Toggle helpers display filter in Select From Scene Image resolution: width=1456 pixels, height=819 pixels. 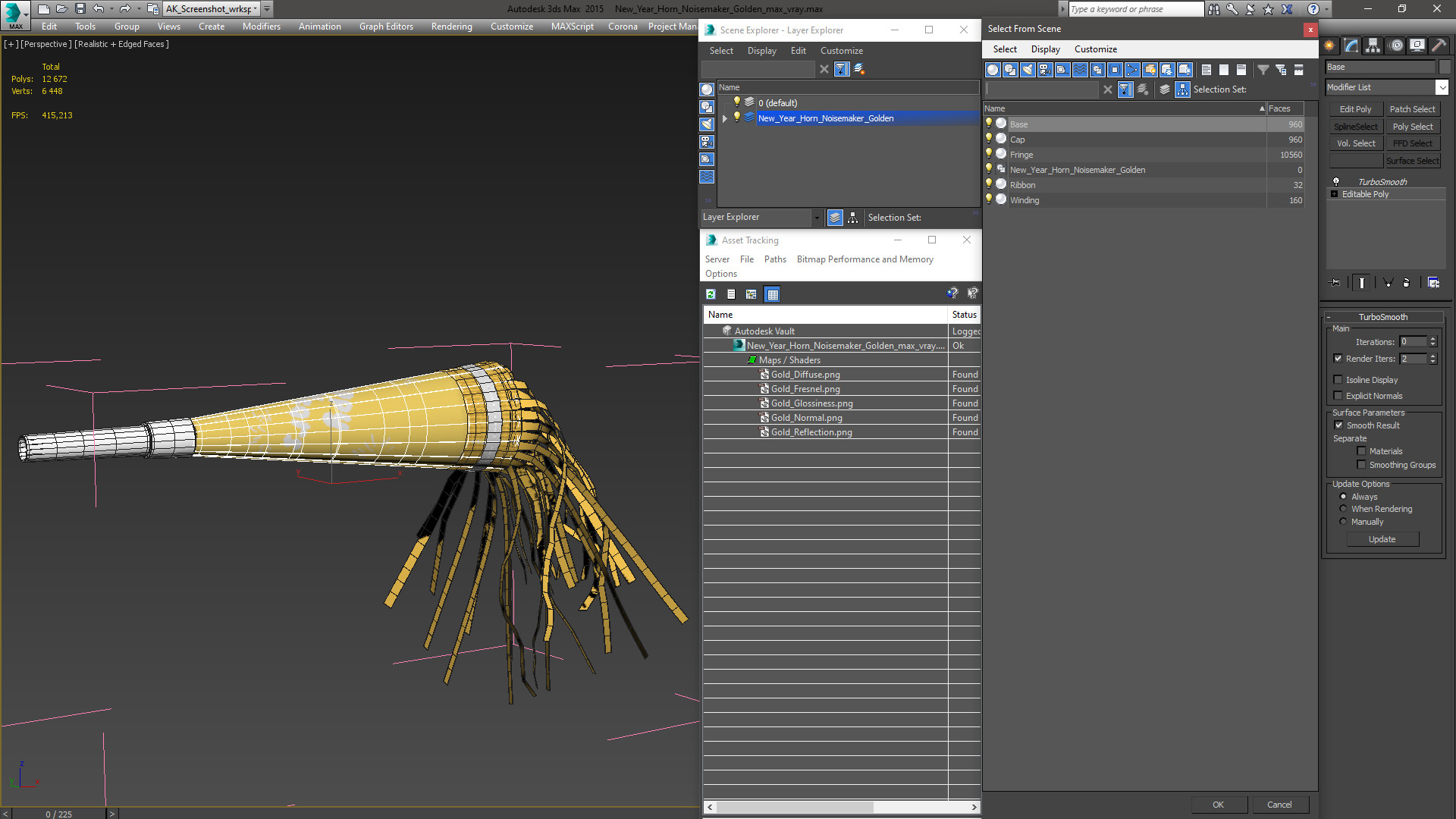point(1062,70)
